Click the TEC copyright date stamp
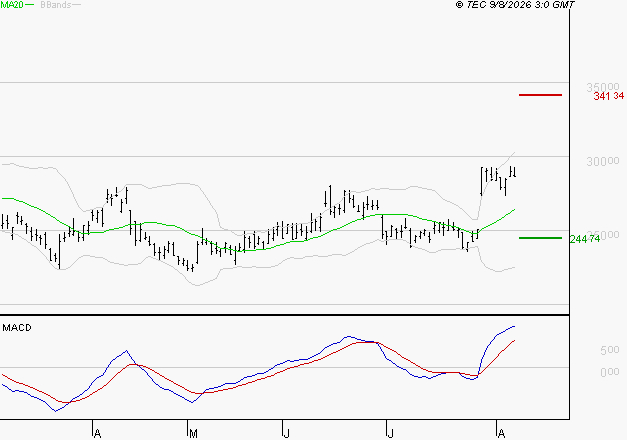This screenshot has height=440, width=627. [515, 5]
